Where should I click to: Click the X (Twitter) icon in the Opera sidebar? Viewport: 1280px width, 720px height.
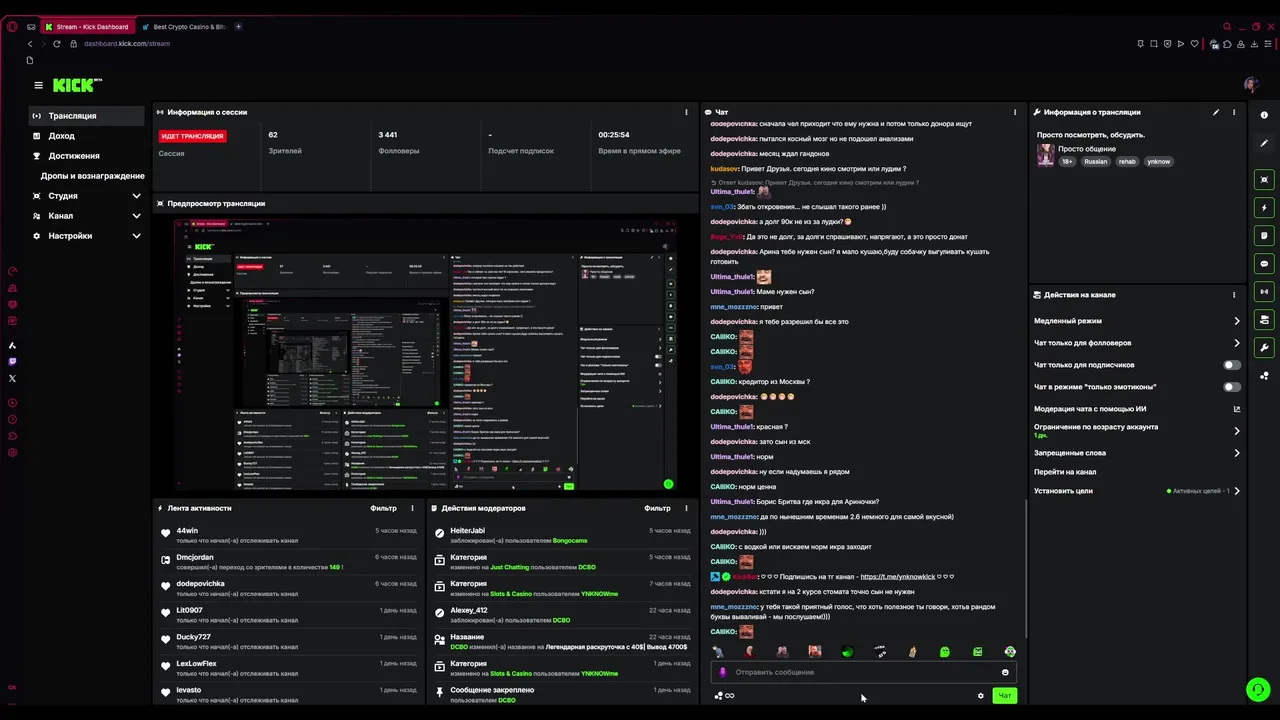(x=12, y=378)
